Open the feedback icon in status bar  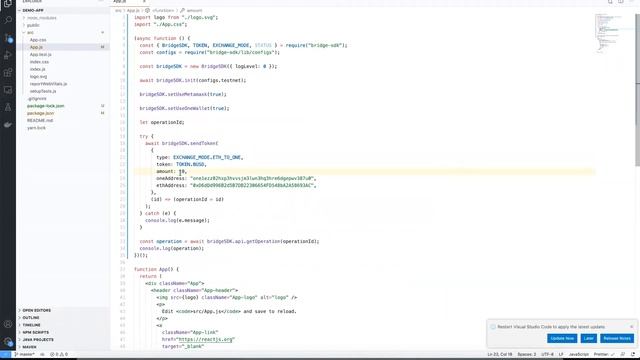[x=622, y=354]
